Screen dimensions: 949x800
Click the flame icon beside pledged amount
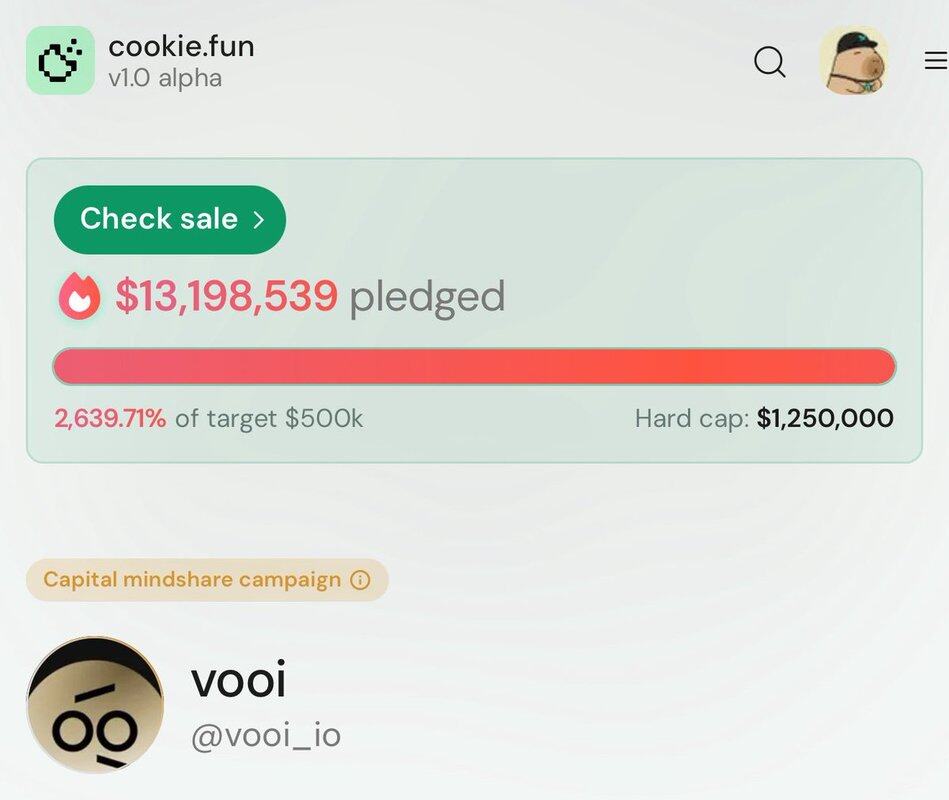click(x=79, y=296)
